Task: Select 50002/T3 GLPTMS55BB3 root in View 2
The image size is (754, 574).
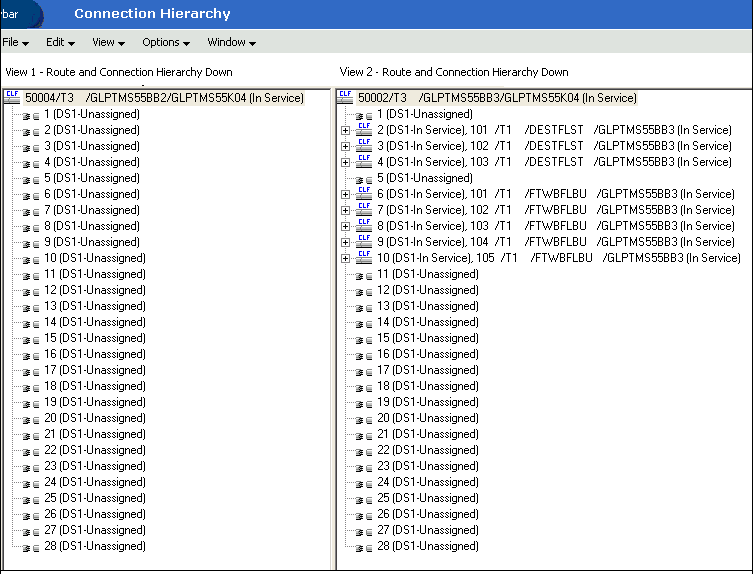Action: 497,98
